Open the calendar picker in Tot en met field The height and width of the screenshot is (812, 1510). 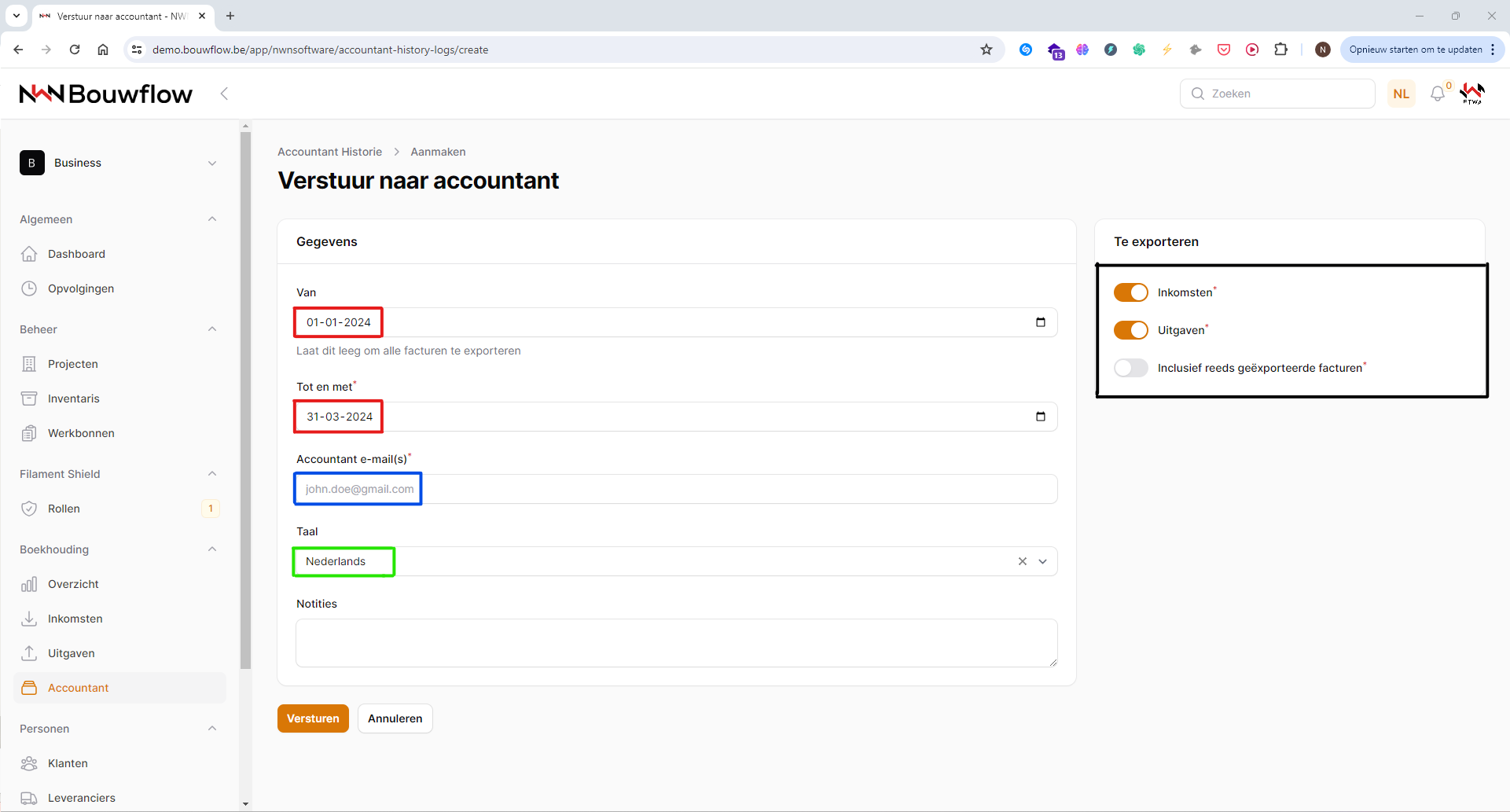[x=1040, y=417]
